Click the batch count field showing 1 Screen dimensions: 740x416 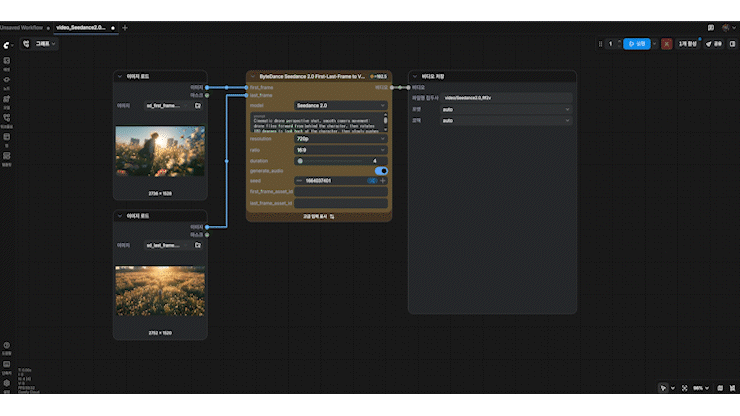pyautogui.click(x=612, y=44)
